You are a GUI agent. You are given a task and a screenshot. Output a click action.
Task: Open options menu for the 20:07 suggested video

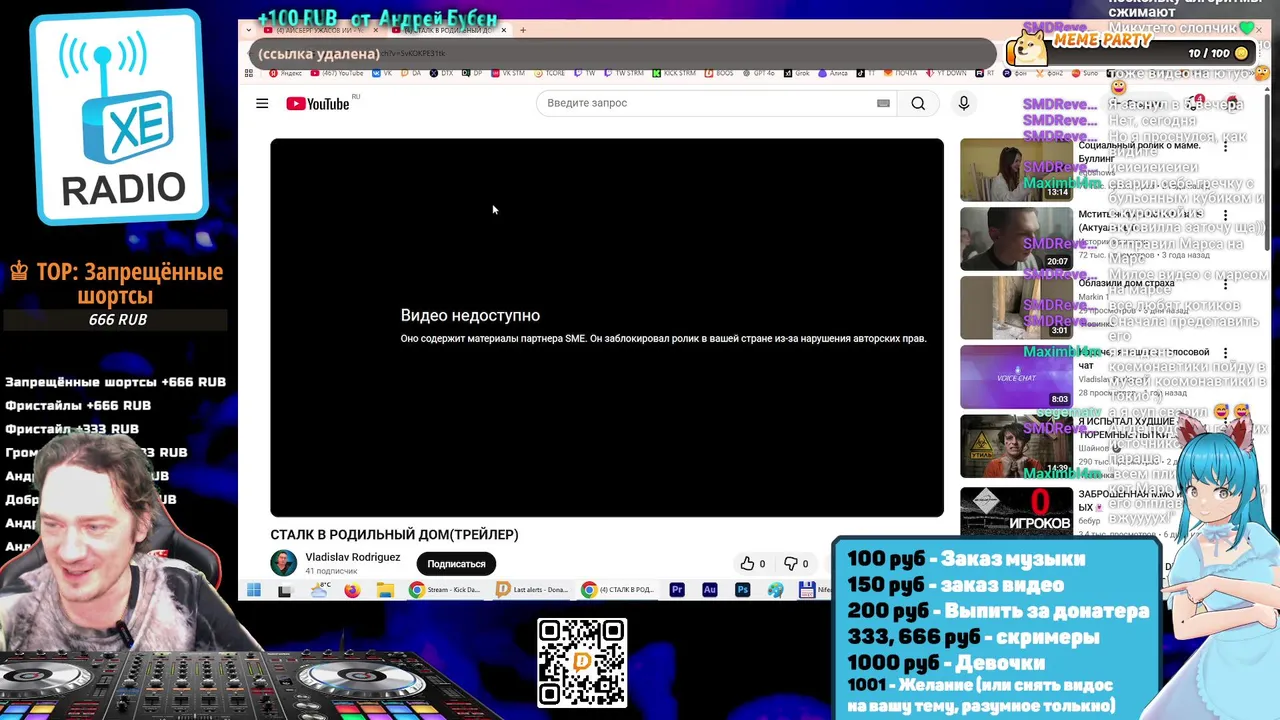(1225, 215)
